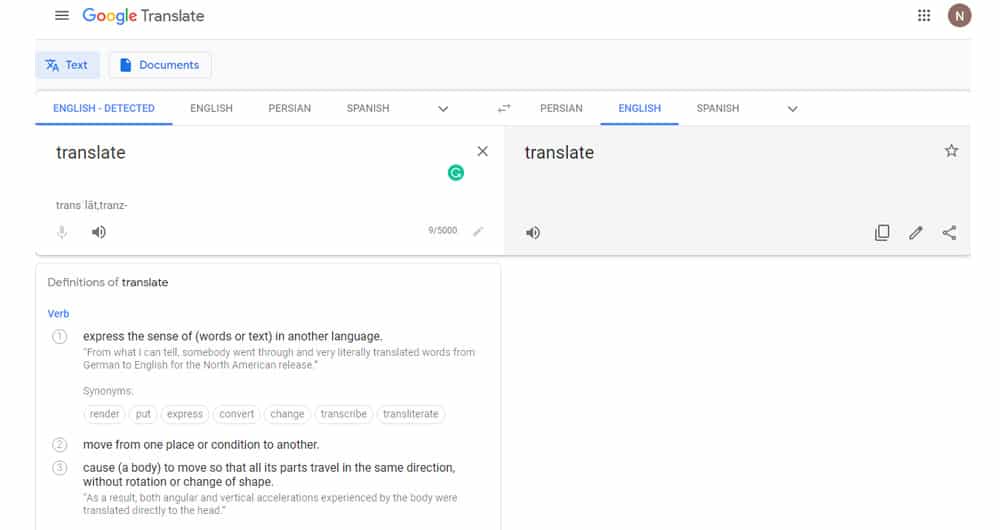
Task: Click the example 'From what I can tell'
Action: pos(279,358)
